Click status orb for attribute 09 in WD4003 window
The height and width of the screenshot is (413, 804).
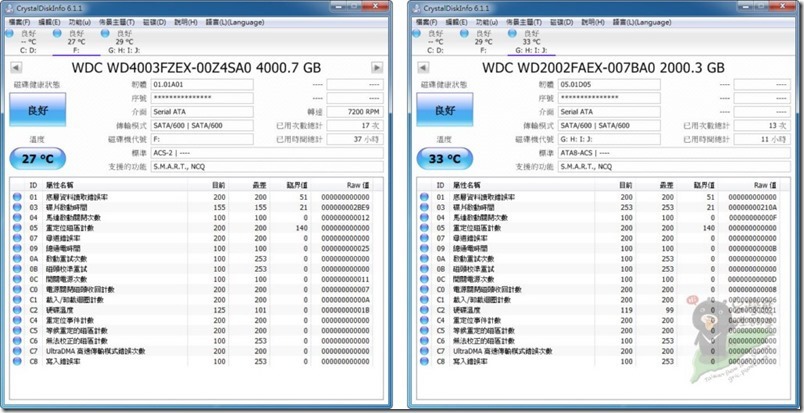(x=17, y=248)
